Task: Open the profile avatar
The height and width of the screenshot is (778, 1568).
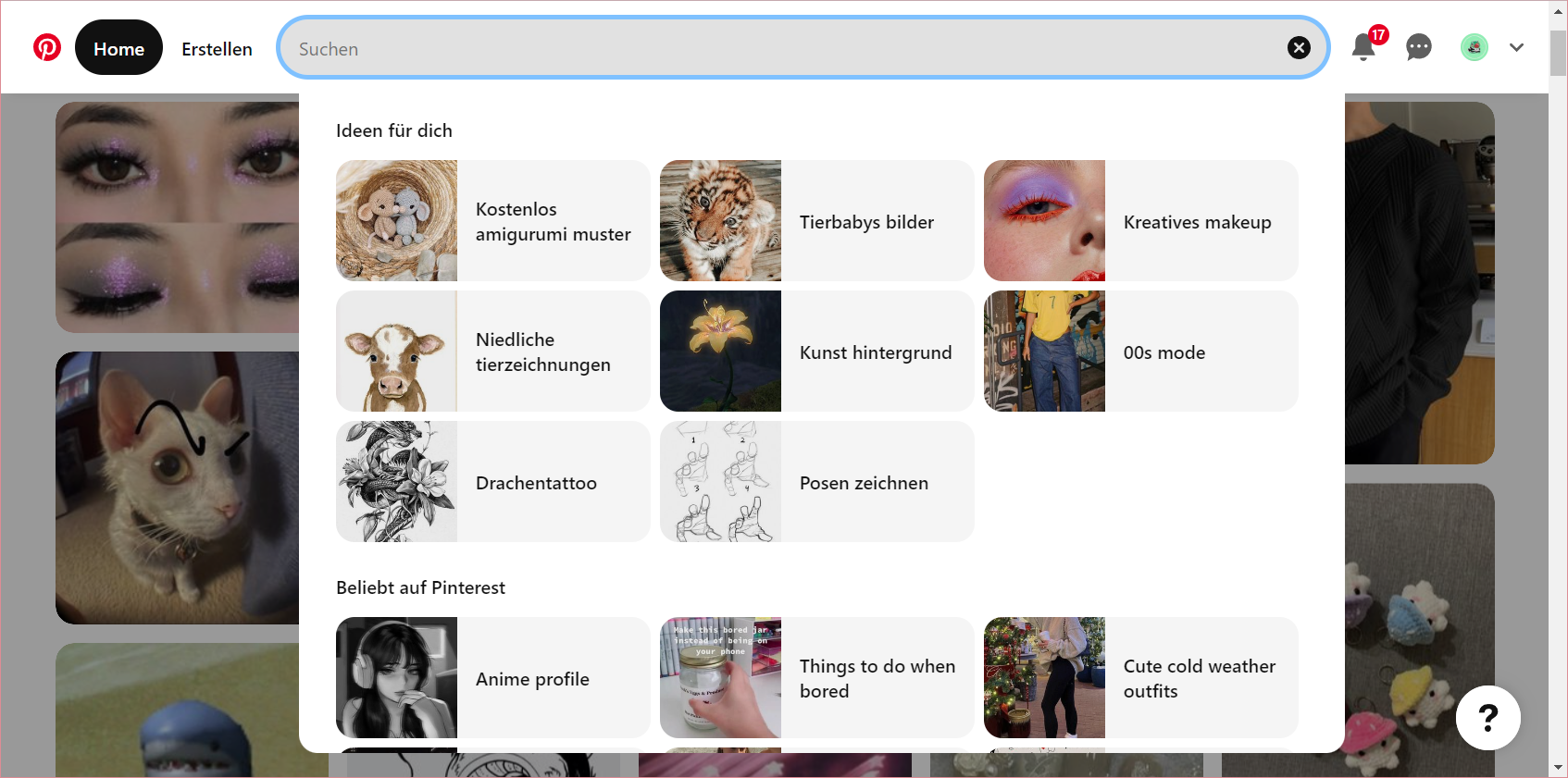Action: 1474,47
